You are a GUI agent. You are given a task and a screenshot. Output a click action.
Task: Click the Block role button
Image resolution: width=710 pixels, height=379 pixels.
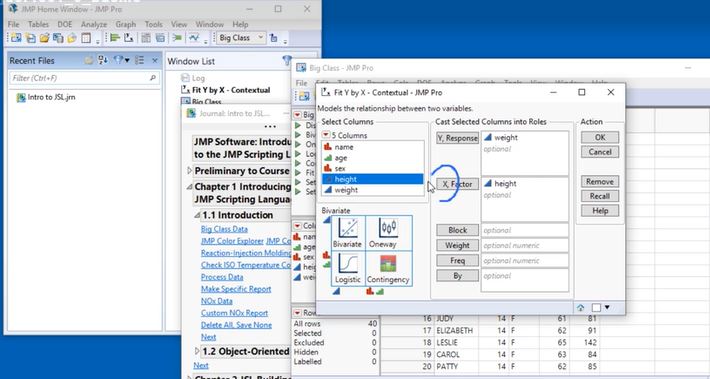pyautogui.click(x=457, y=230)
